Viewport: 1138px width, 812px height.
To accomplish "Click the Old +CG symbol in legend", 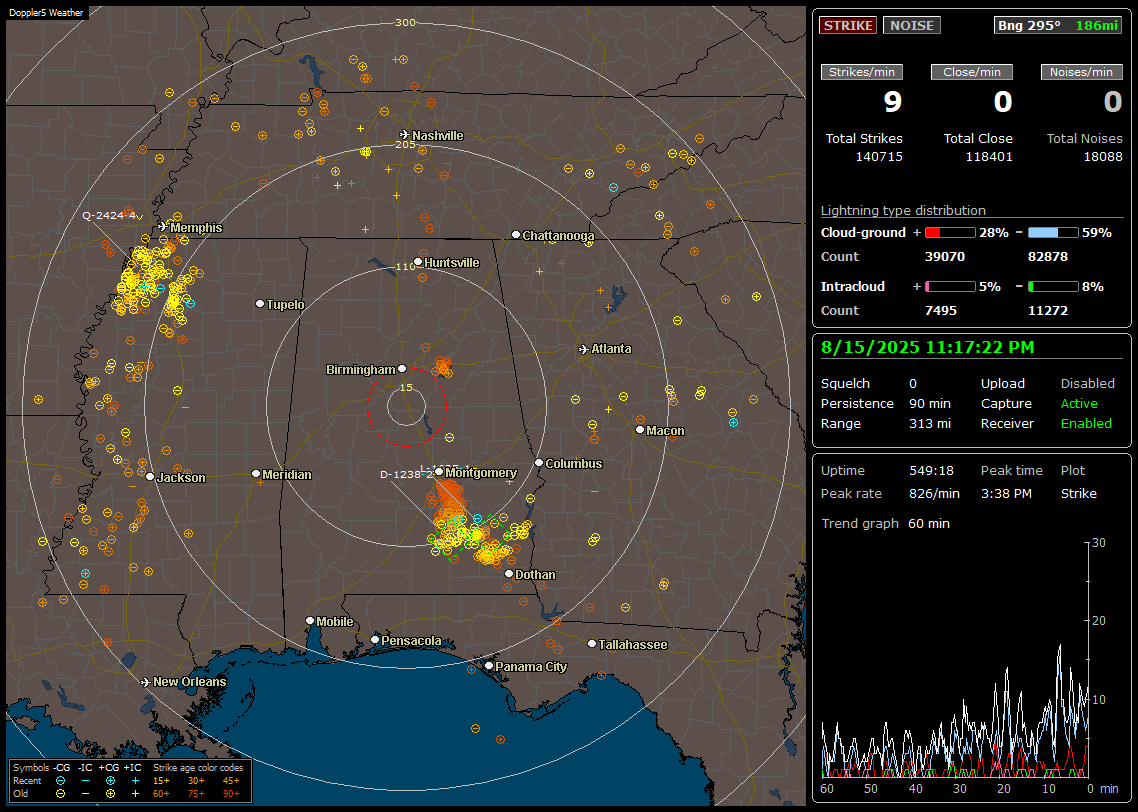I will [x=110, y=794].
